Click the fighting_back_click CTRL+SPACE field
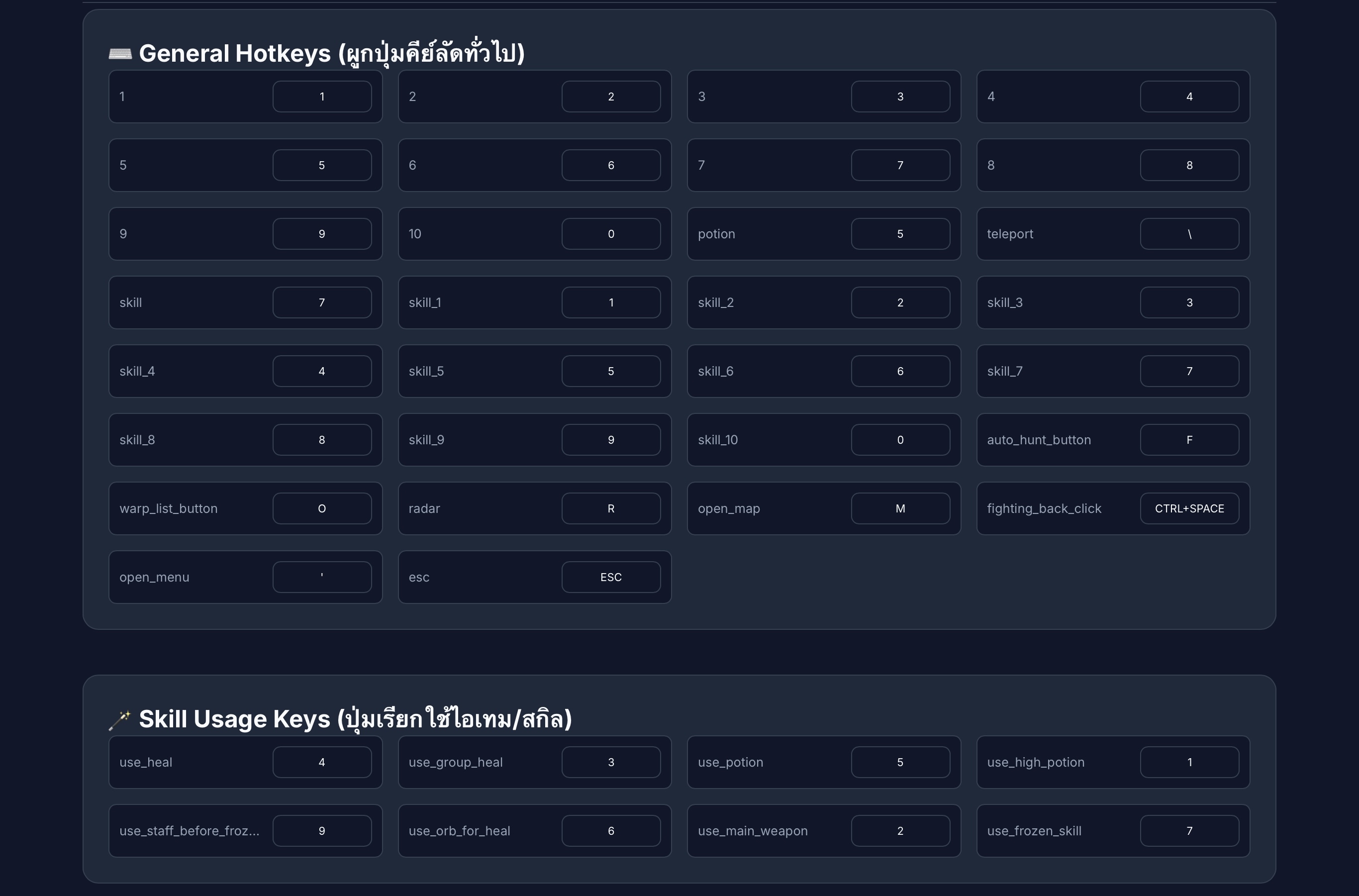 click(x=1189, y=508)
